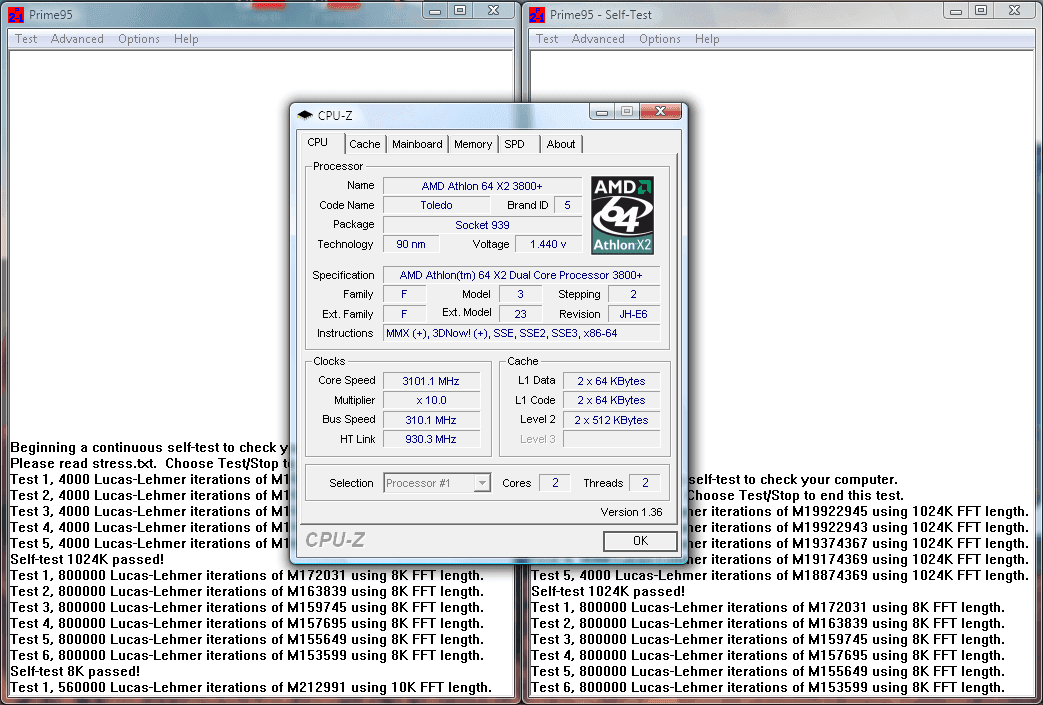Click the Multiplier value x 10.0

[x=431, y=400]
